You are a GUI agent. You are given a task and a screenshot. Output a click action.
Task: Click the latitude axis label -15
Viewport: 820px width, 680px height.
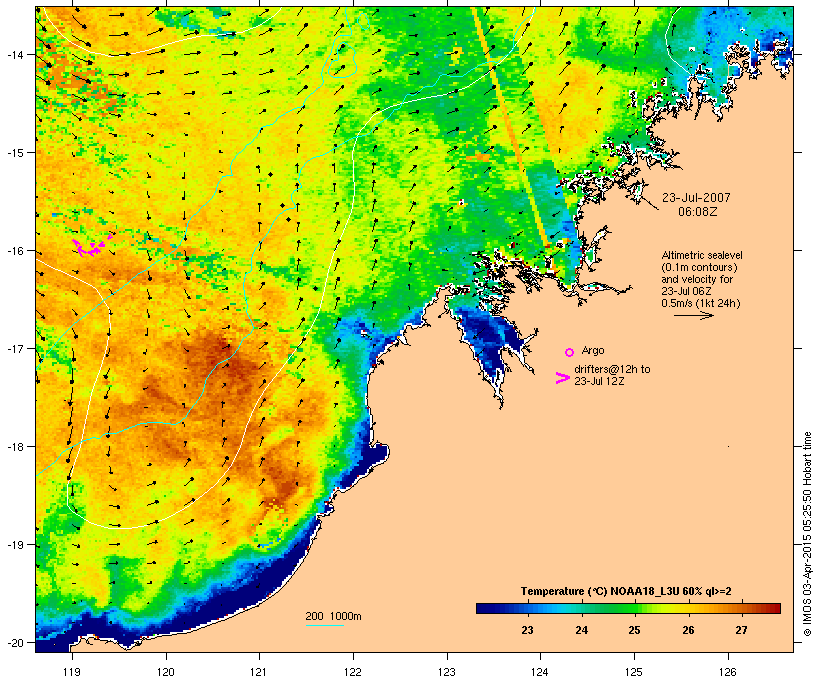15,153
